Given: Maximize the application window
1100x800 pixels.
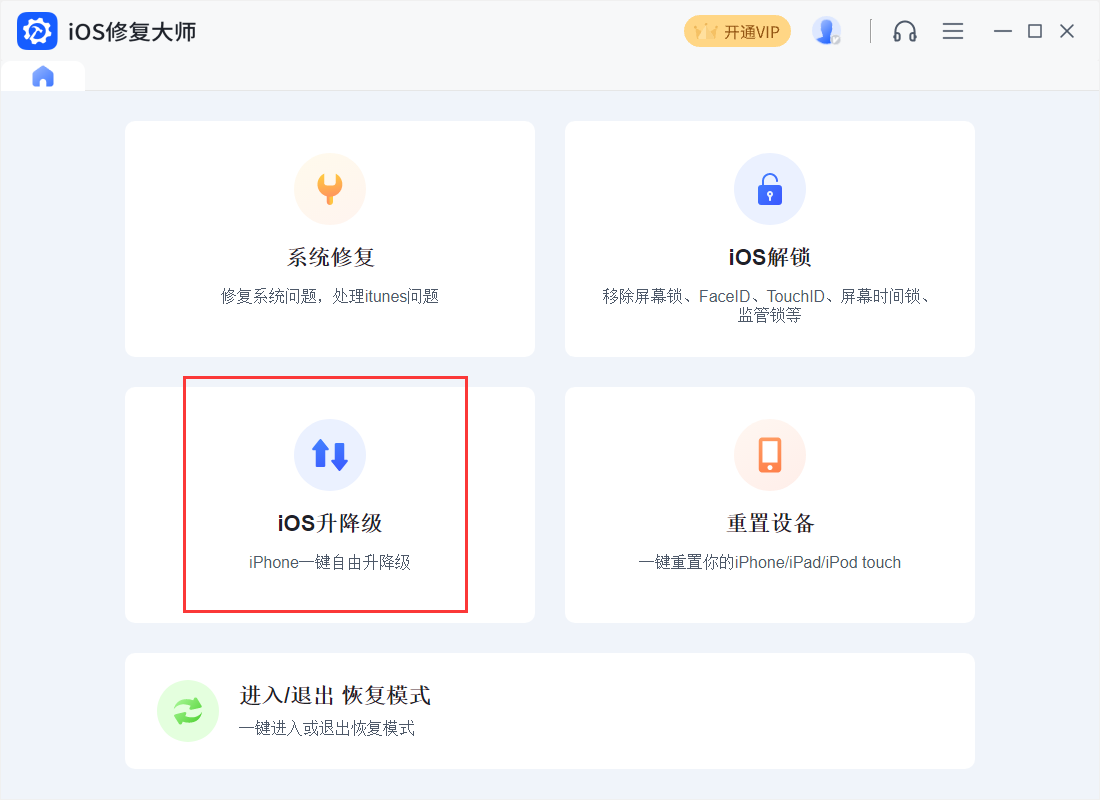Looking at the screenshot, I should click(x=1035, y=32).
